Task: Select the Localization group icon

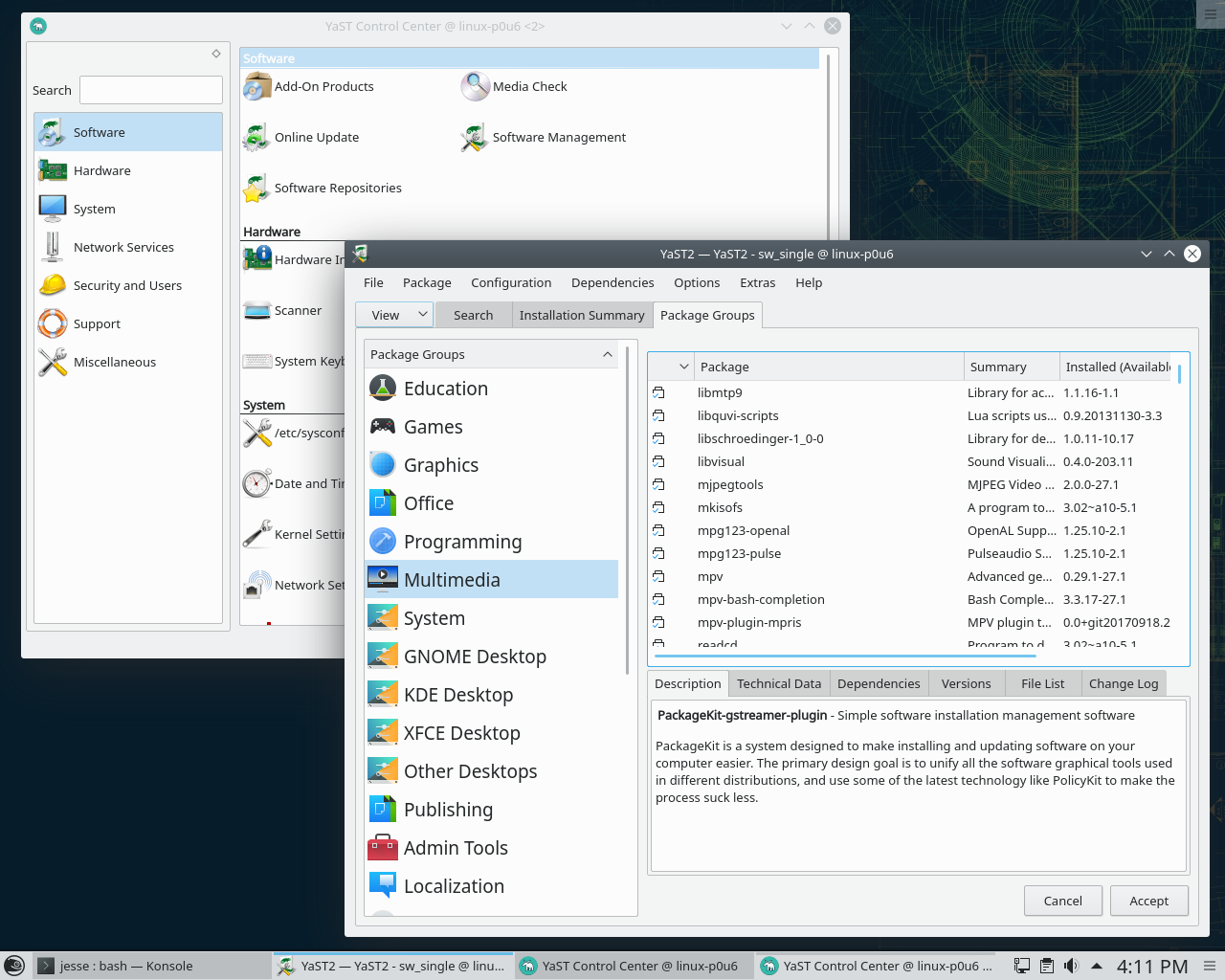Action: pos(383,886)
